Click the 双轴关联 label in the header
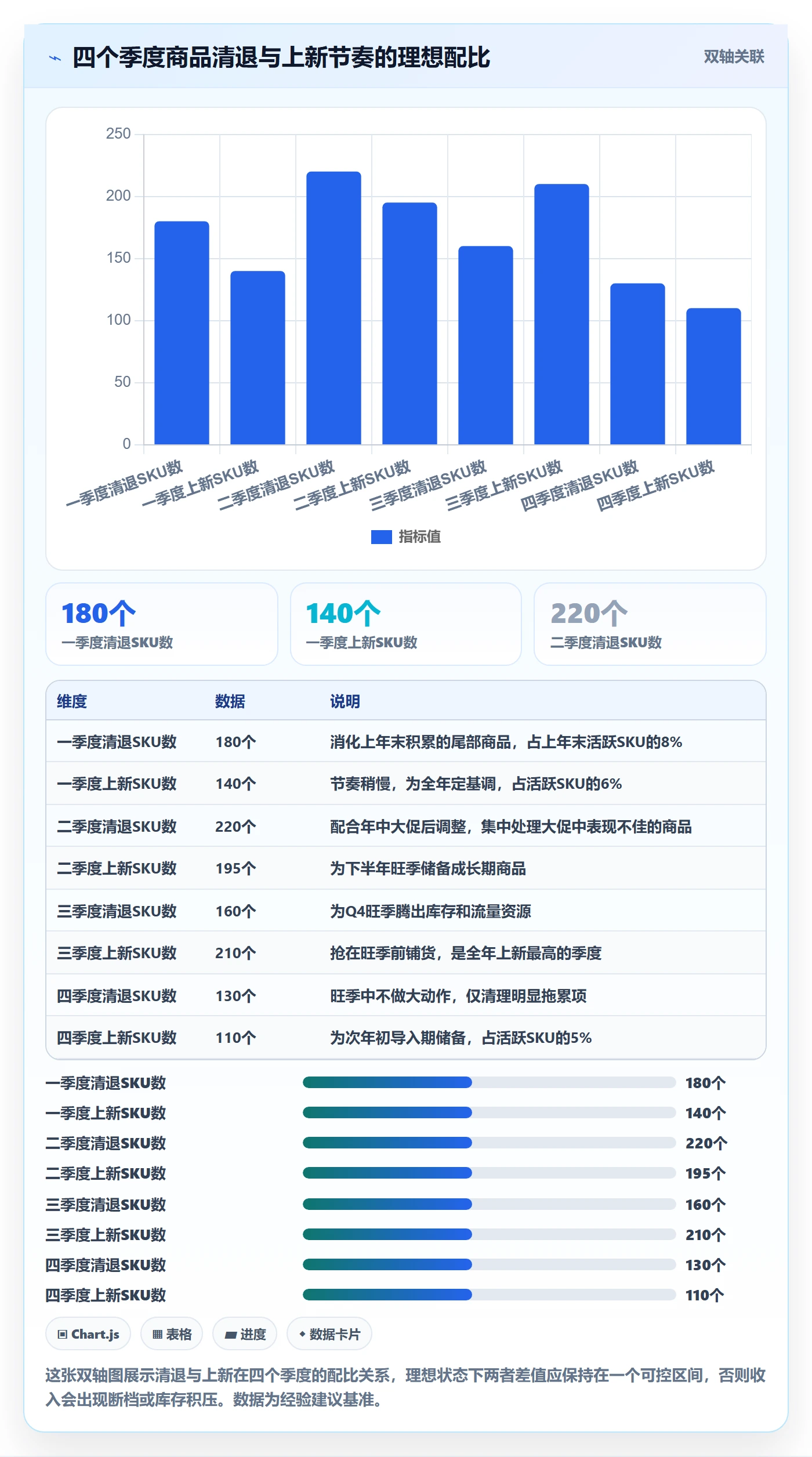This screenshot has width=812, height=1457. (x=734, y=57)
